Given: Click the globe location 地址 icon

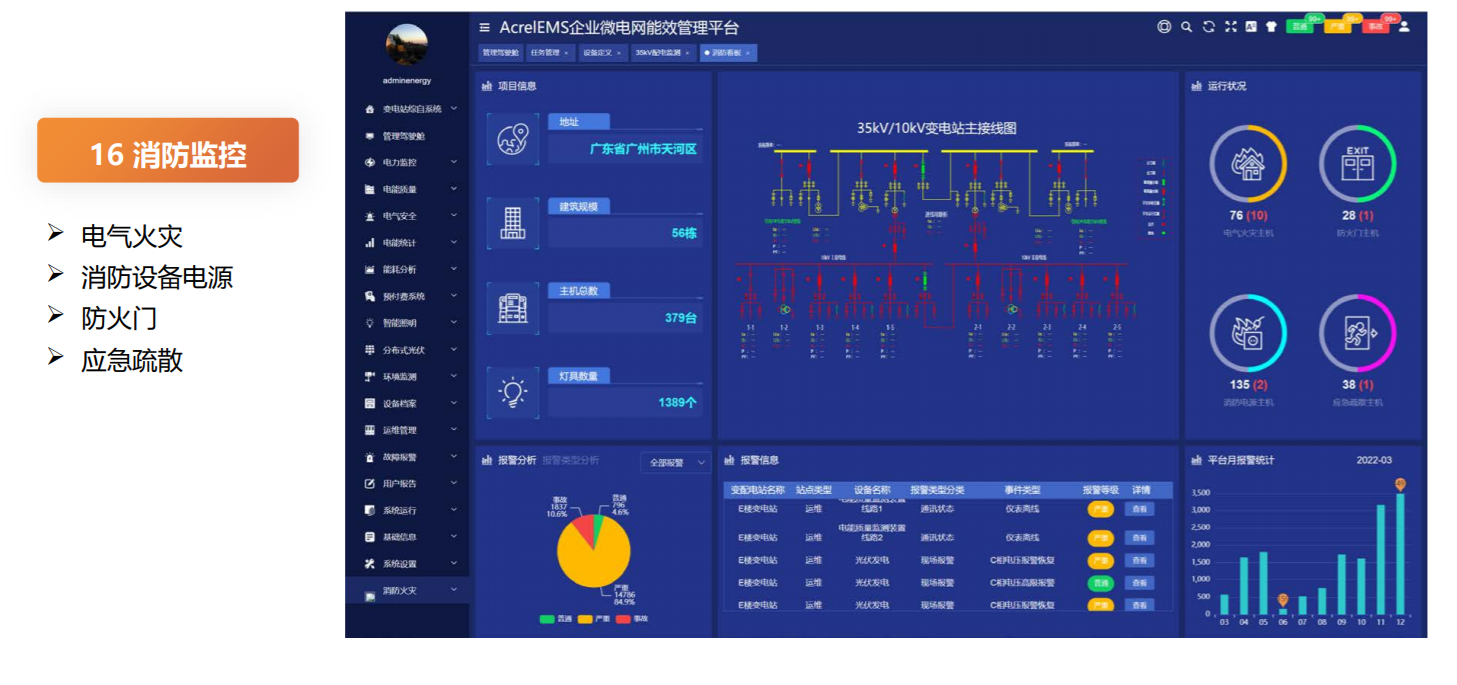Looking at the screenshot, I should coord(512,139).
